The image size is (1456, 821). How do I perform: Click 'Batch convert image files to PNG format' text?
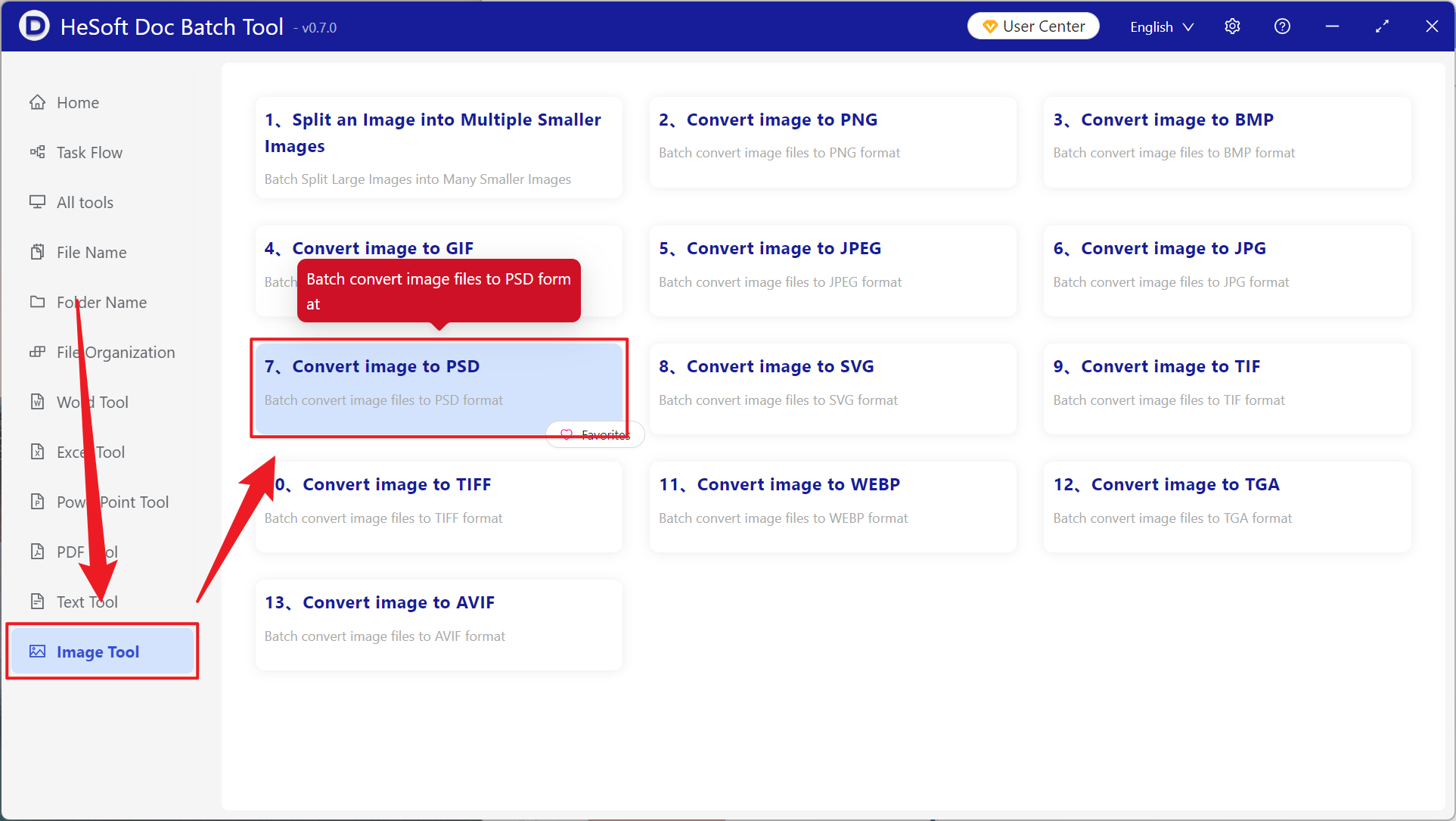coord(779,153)
